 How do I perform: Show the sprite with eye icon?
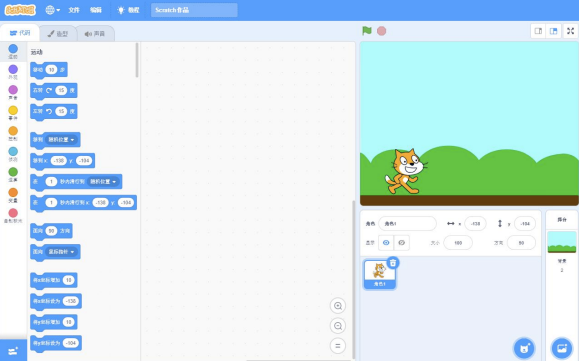[386, 243]
